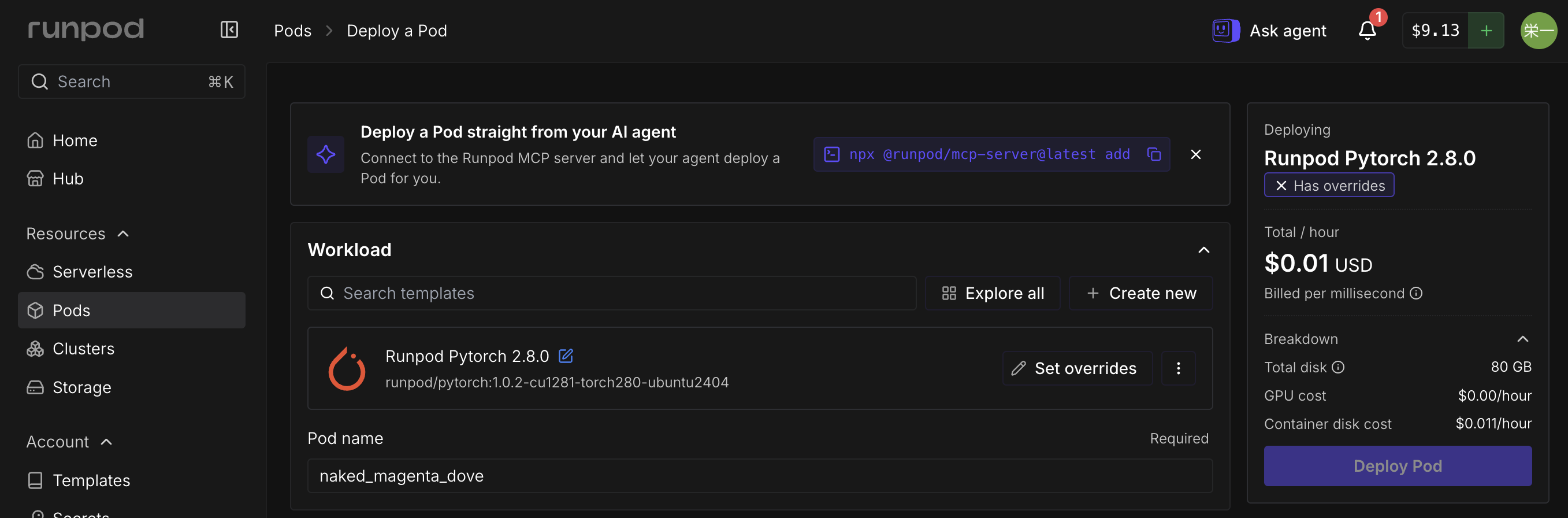Click the Deploy Pod button
1568x518 pixels.
1398,465
